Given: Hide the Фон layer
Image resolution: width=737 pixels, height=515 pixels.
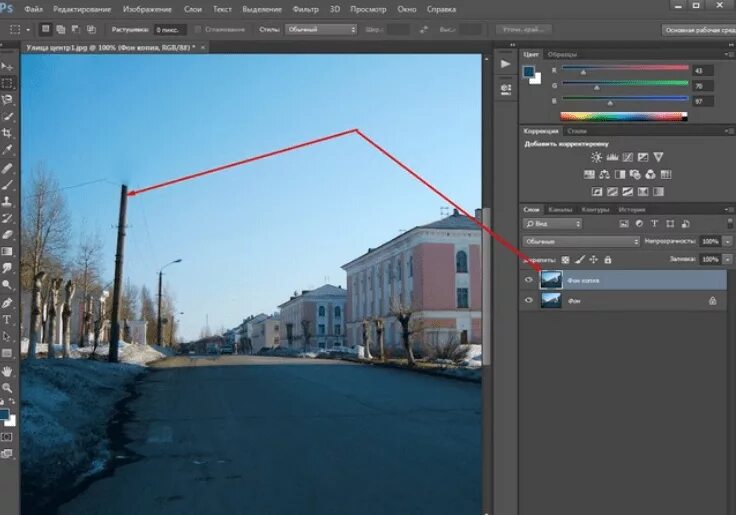Looking at the screenshot, I should [529, 300].
